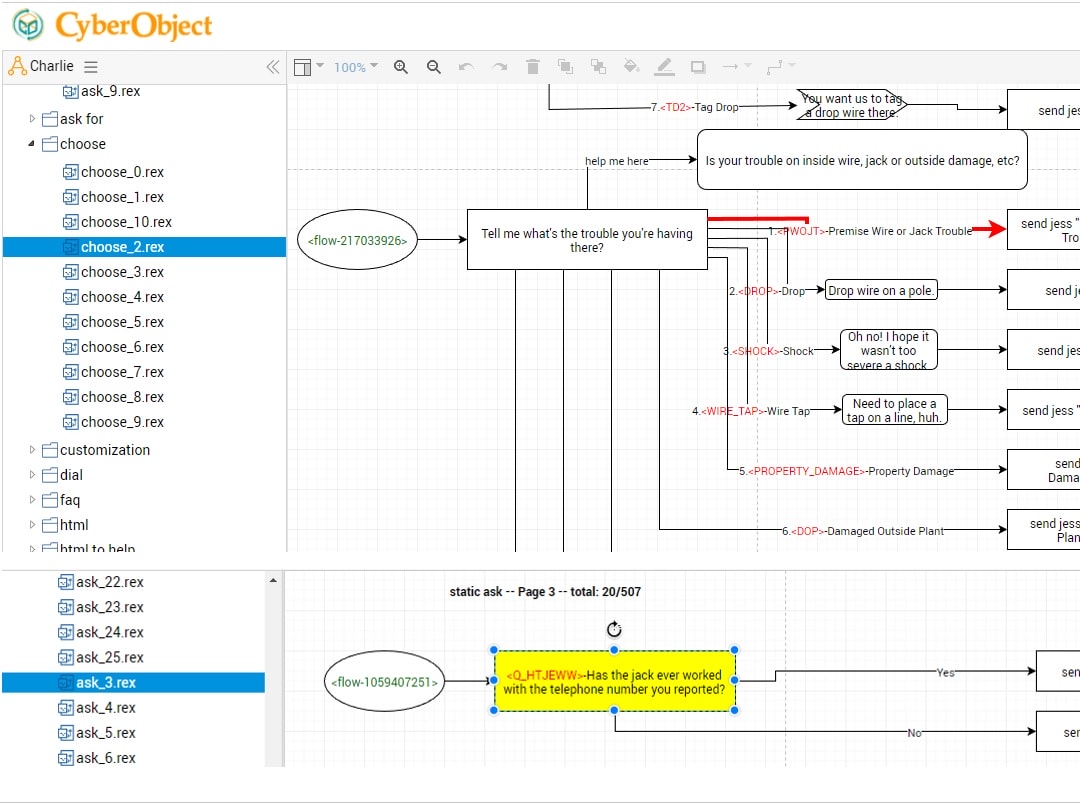Collapse the choose folder in tree
Image resolution: width=1080 pixels, height=803 pixels.
(x=31, y=144)
